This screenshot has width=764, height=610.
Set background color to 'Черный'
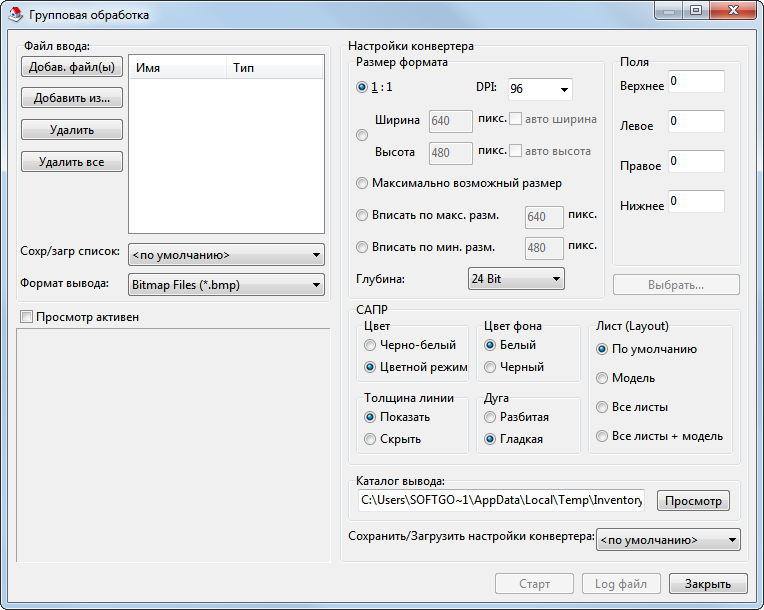tap(490, 367)
